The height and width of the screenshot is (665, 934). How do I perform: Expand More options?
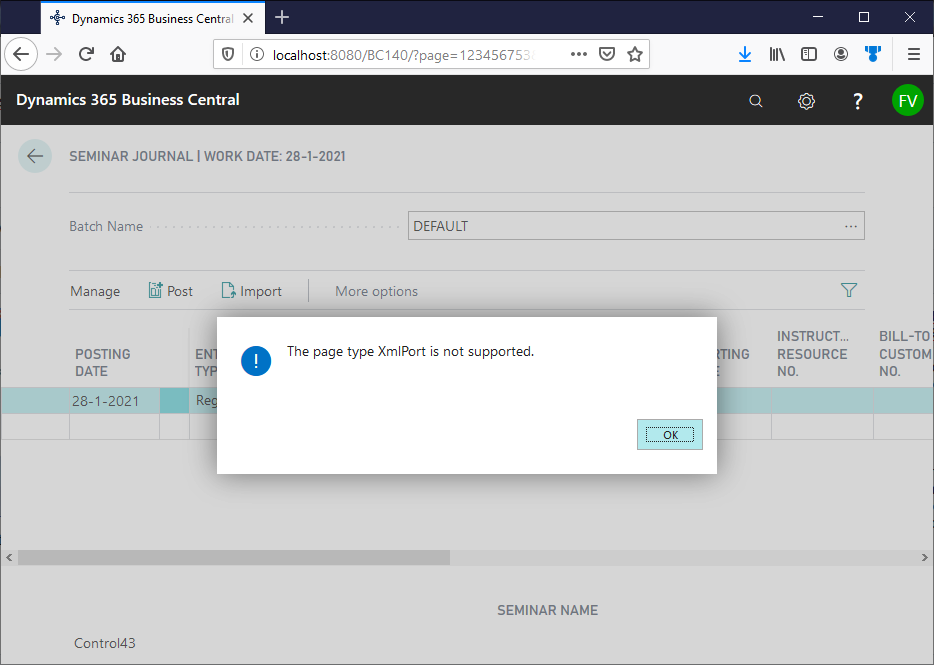tap(376, 291)
